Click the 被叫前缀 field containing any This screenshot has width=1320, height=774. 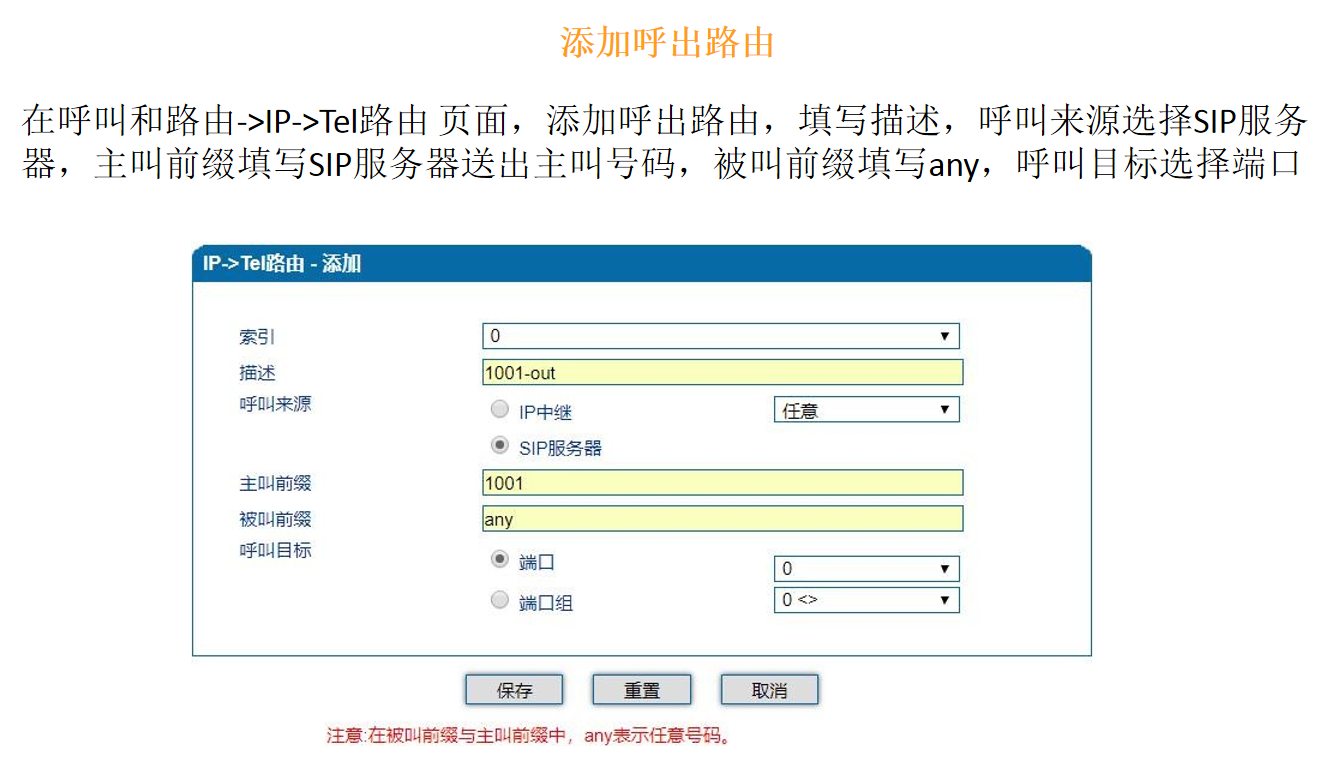tap(722, 519)
